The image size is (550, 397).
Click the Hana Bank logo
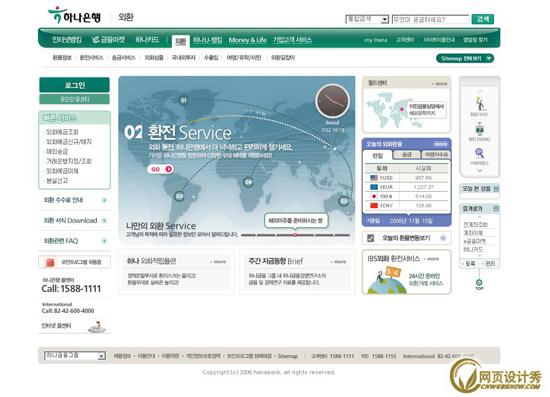point(75,15)
